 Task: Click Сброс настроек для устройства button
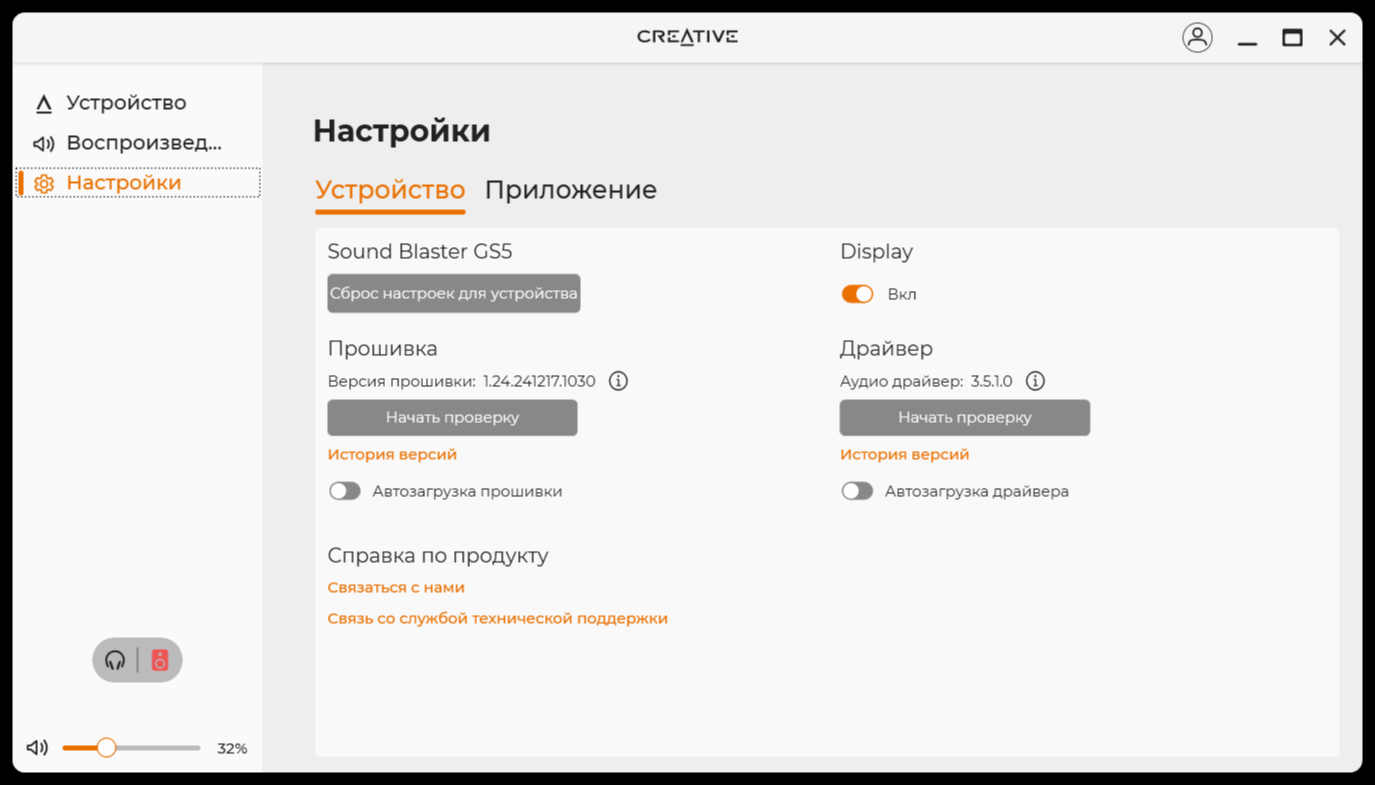454,294
